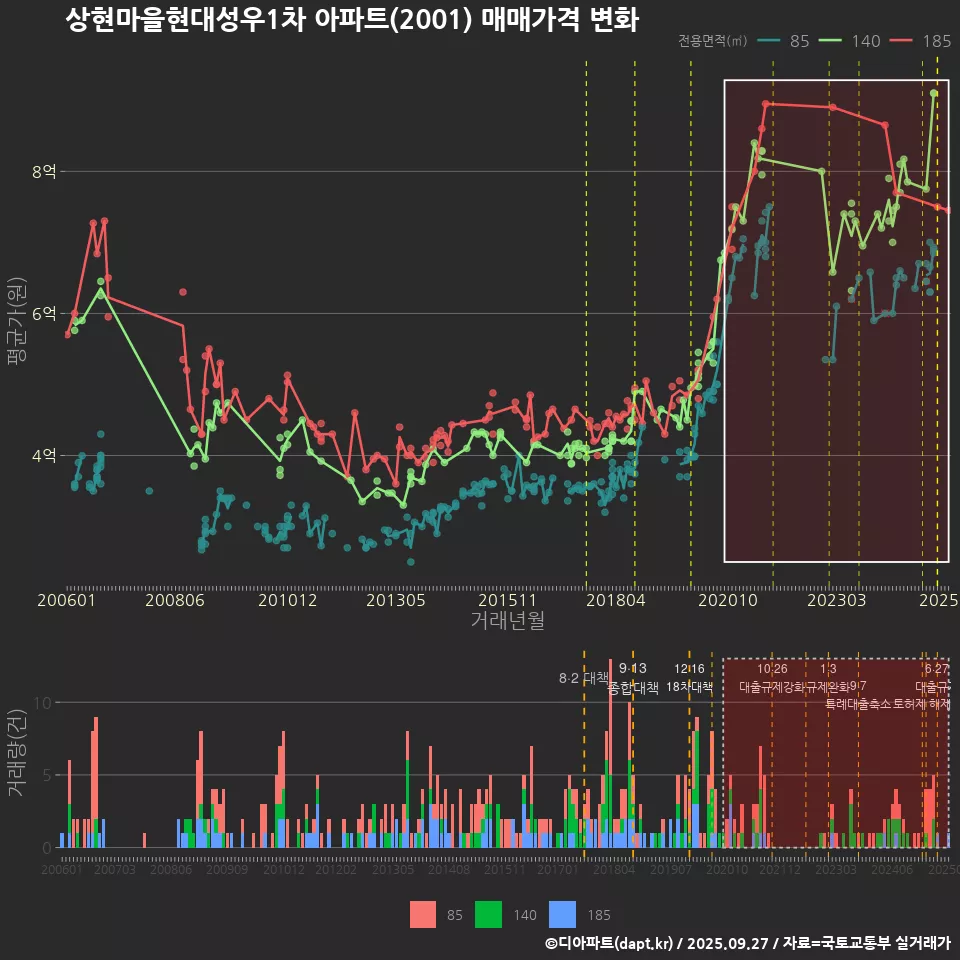This screenshot has height=960, width=960.
Task: Click the red 185㎡ line legend marker
Action: click(903, 41)
